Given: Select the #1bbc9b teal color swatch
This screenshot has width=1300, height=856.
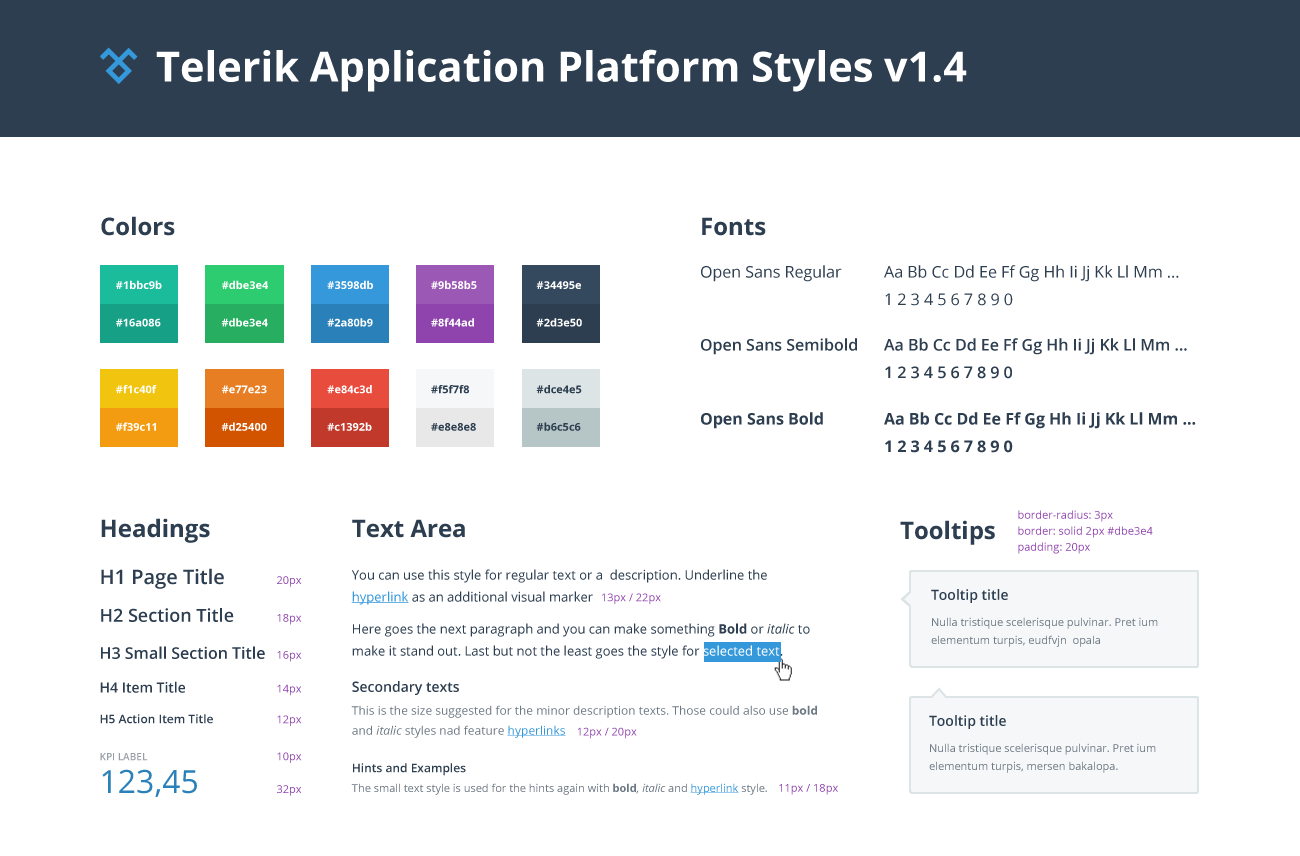Looking at the screenshot, I should pyautogui.click(x=139, y=285).
